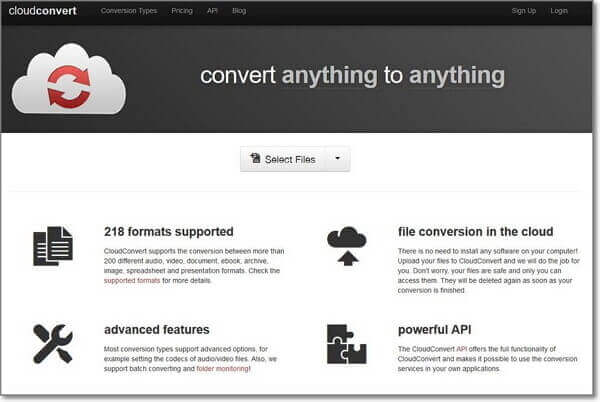Click the Login link
Screen dimensions: 600x402
pos(558,11)
